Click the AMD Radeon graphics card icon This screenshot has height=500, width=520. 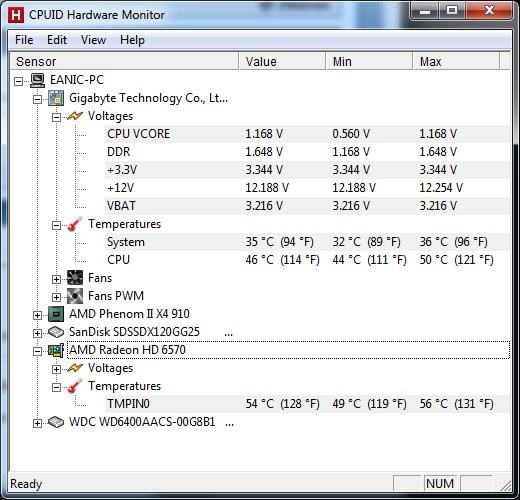point(56,350)
